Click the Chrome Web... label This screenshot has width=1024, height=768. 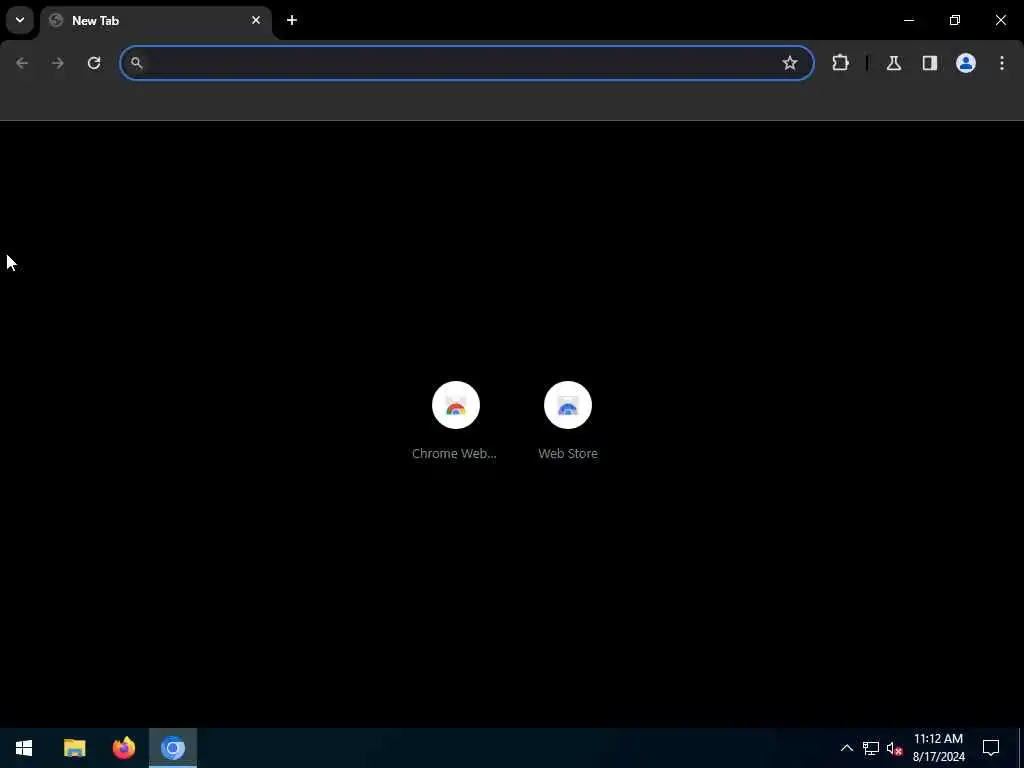tap(455, 453)
